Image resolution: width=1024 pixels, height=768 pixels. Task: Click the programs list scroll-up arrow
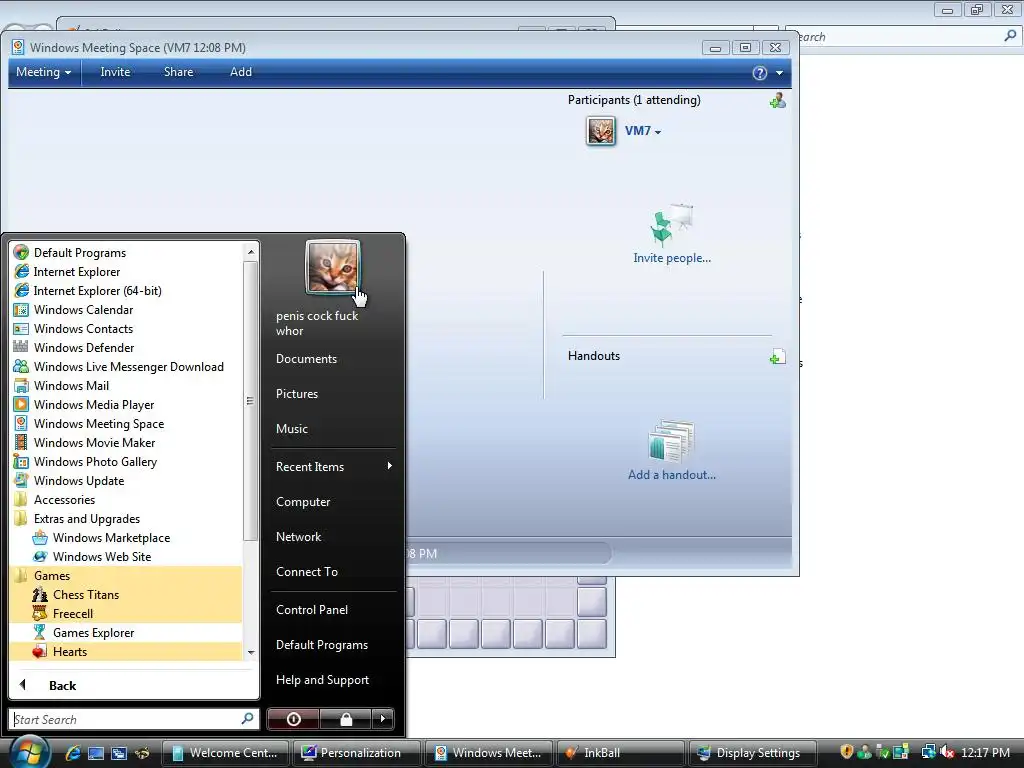(x=251, y=251)
